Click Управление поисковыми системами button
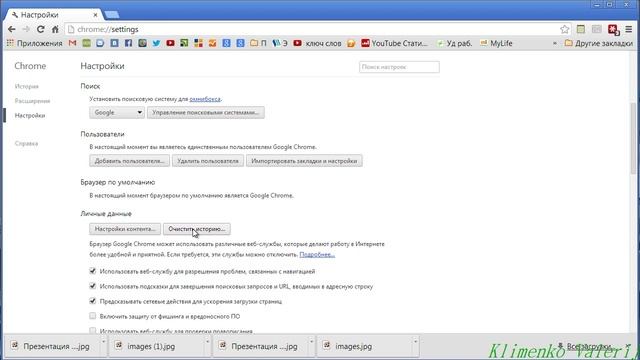 point(206,112)
